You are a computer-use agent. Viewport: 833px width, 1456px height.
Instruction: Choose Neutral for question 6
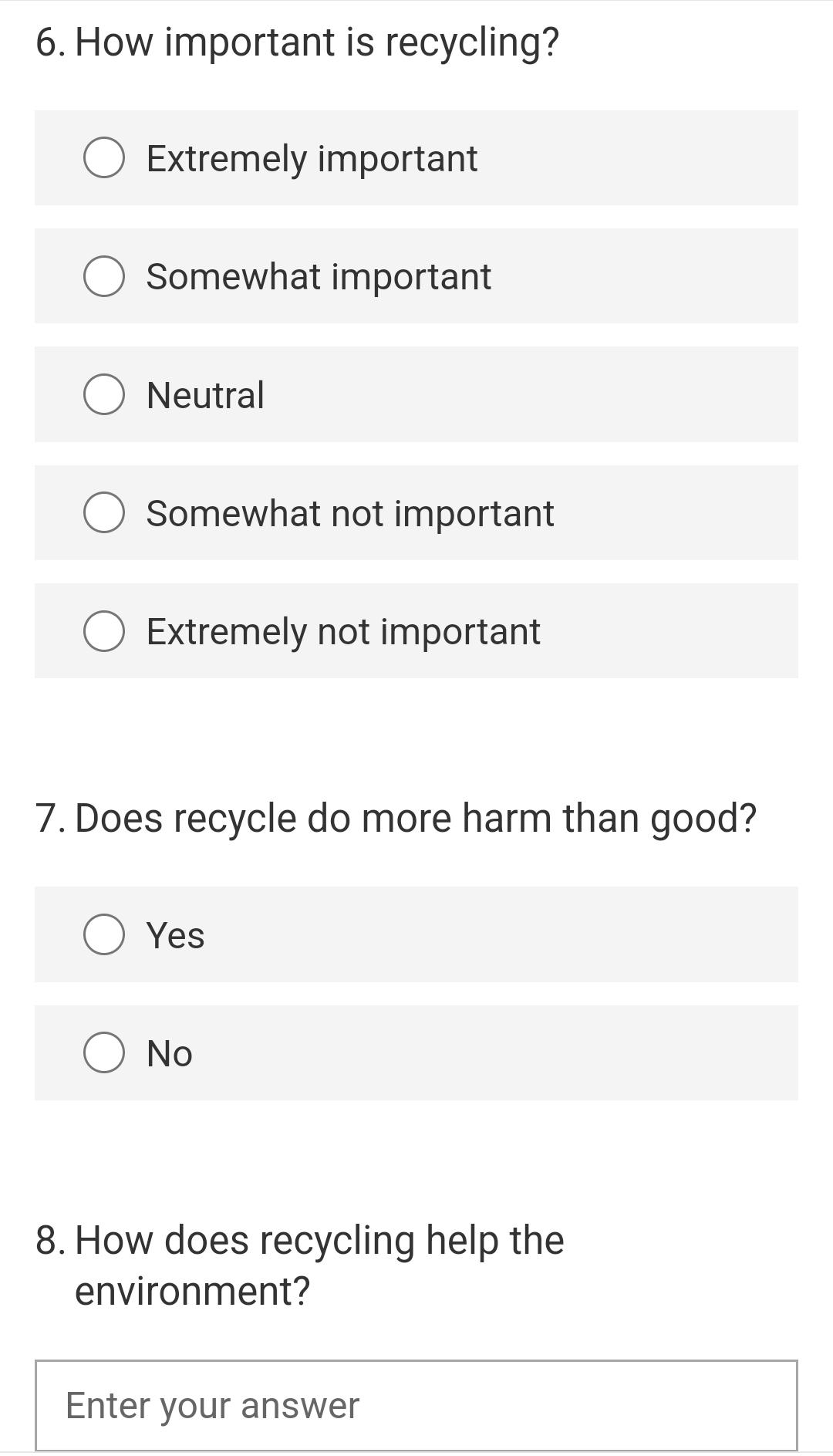pyautogui.click(x=105, y=394)
